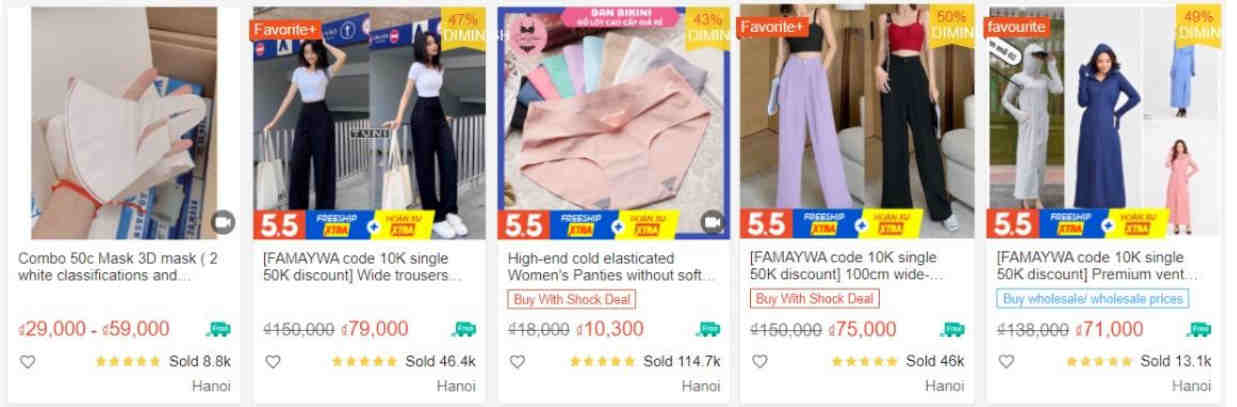Like the 3D mask combo with heart icon
1237x407 pixels.
(x=27, y=362)
